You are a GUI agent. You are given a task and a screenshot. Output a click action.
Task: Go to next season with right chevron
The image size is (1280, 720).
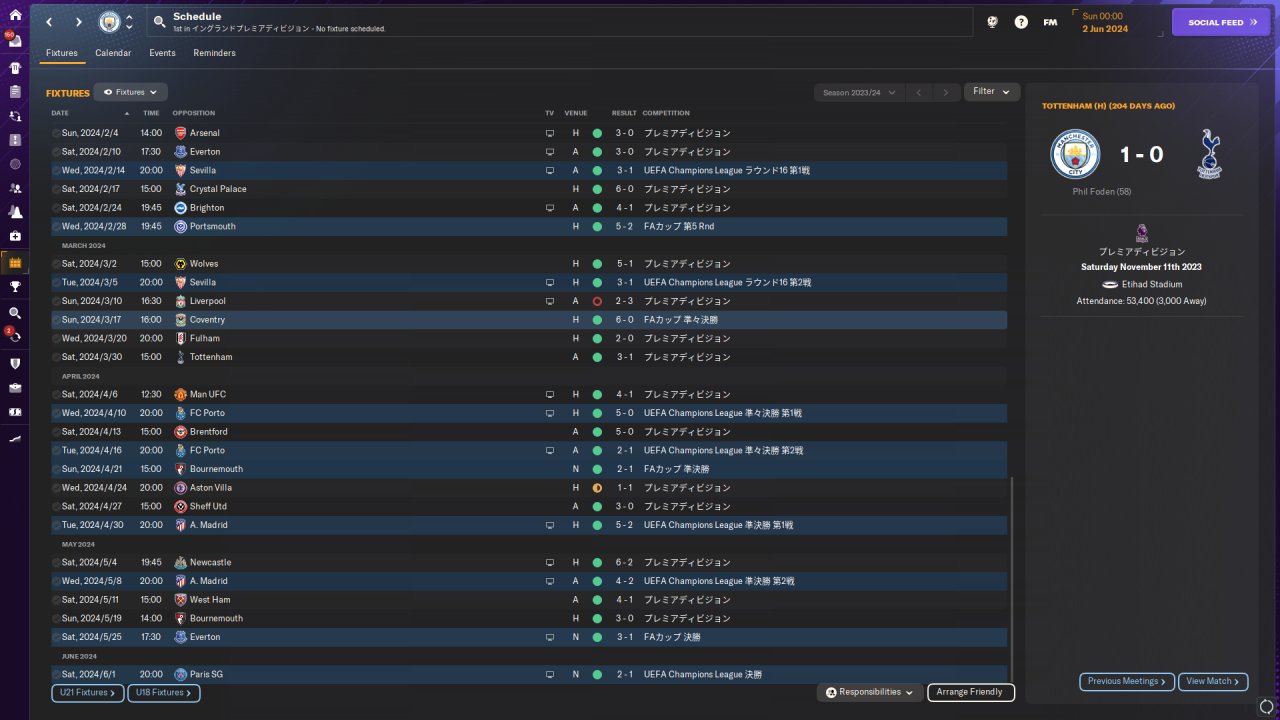pos(946,92)
